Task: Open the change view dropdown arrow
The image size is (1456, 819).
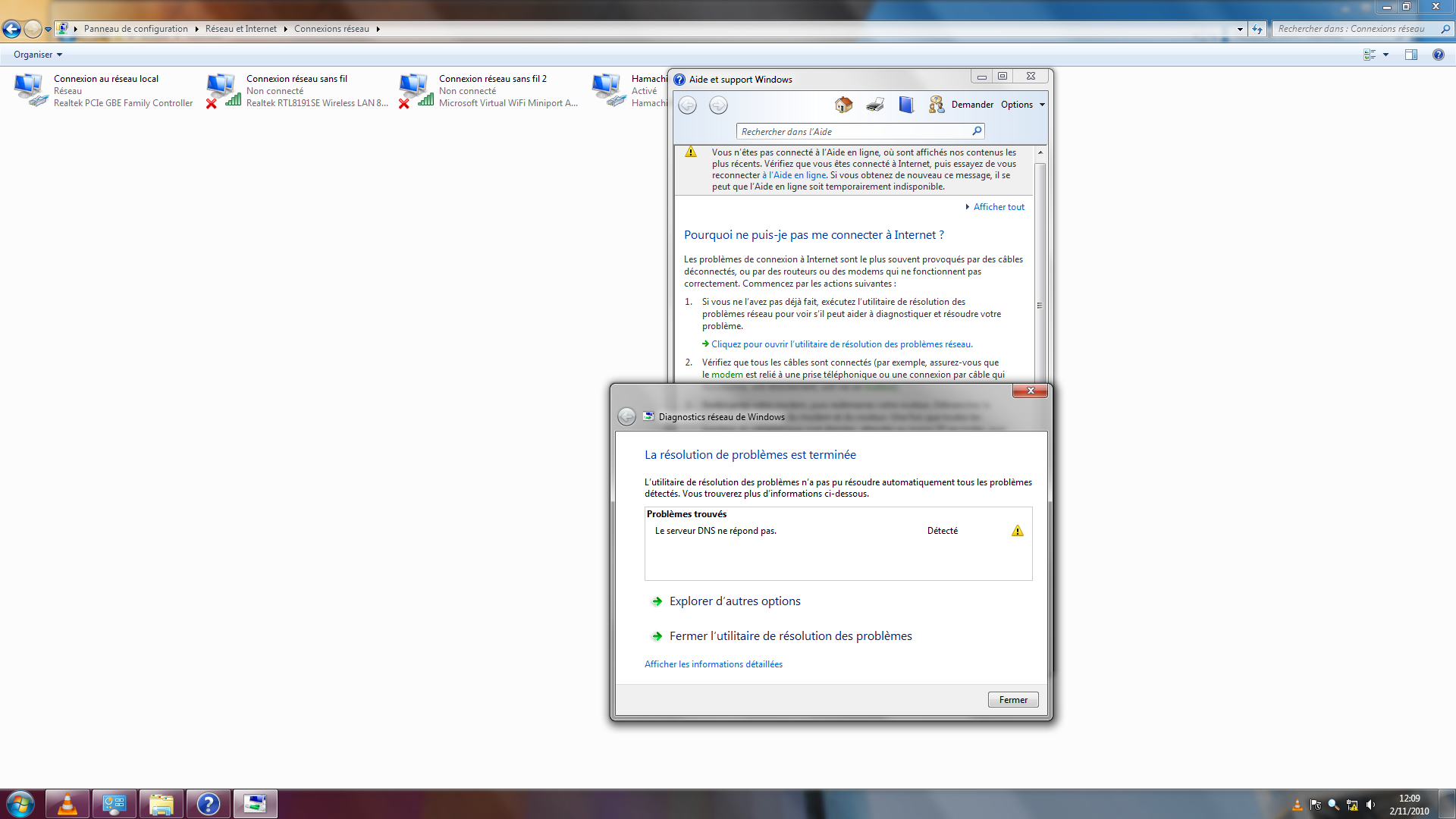Action: [x=1385, y=55]
